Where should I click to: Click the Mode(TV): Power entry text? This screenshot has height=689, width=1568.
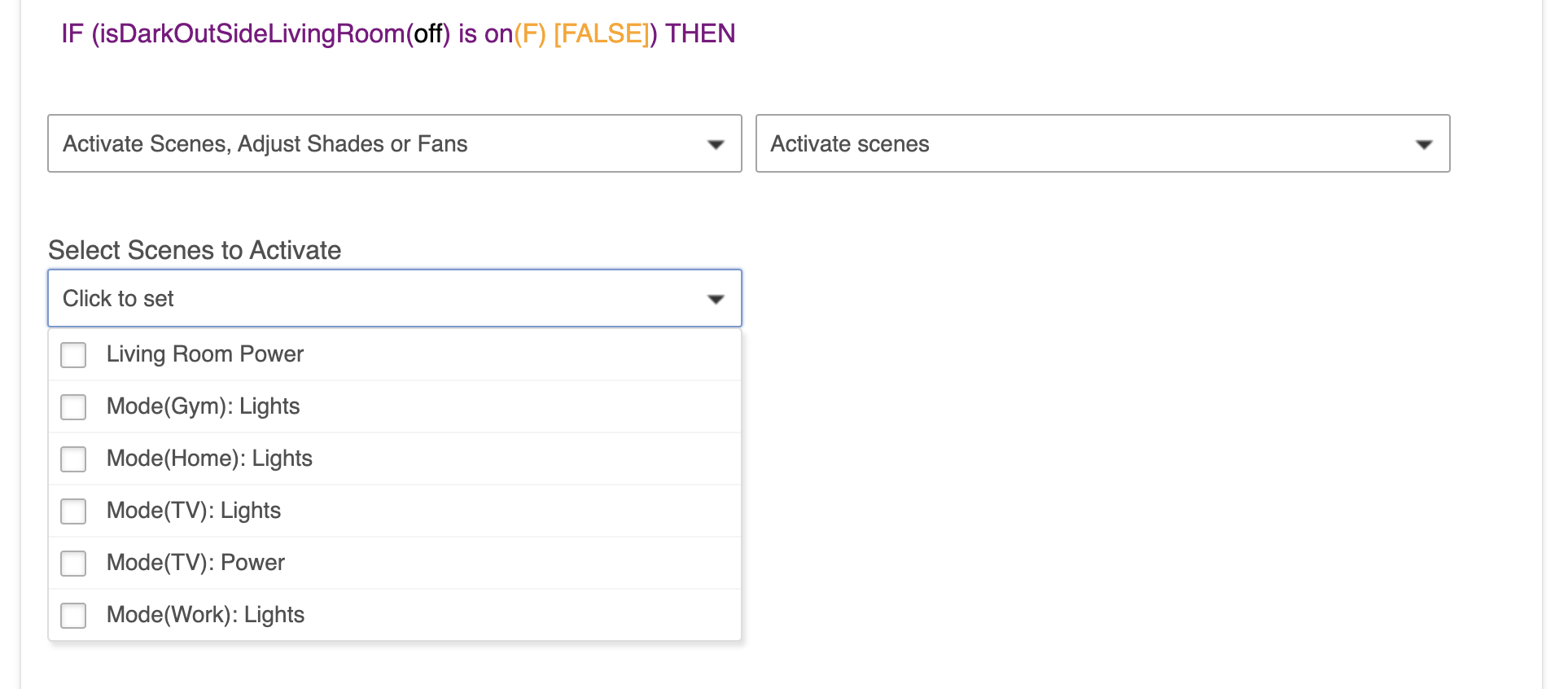coord(195,563)
